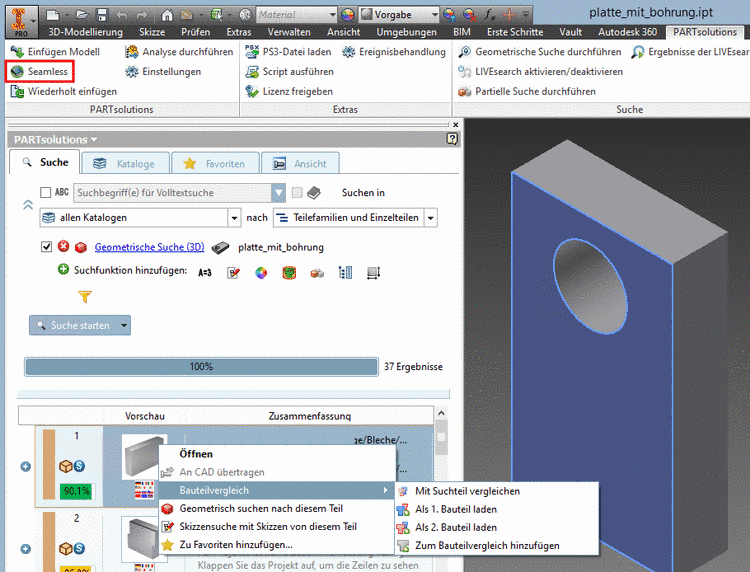Choose Mit Suchteil vergleichen
Viewport: 750px width, 572px height.
pyautogui.click(x=497, y=491)
